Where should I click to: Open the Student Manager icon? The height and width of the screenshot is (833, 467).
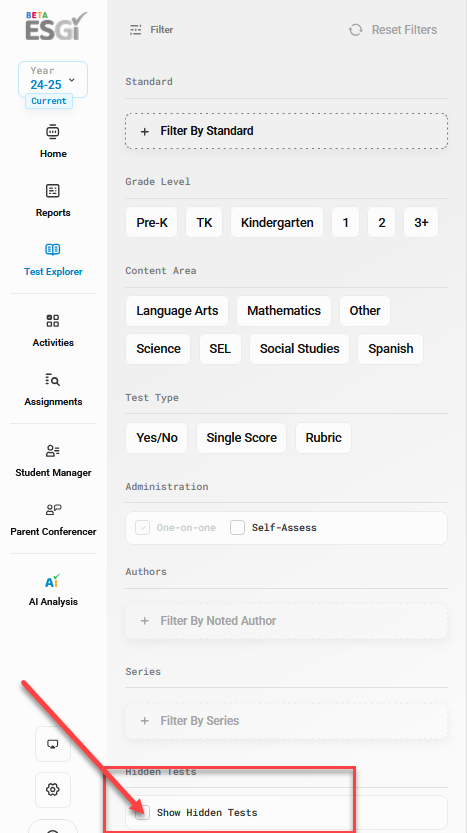53,450
